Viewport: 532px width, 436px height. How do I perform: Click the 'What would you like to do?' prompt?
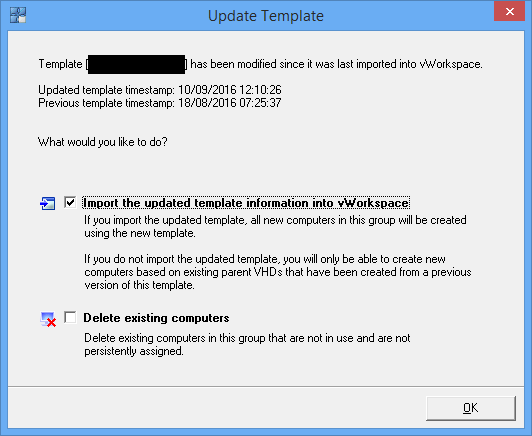[x=103, y=142]
